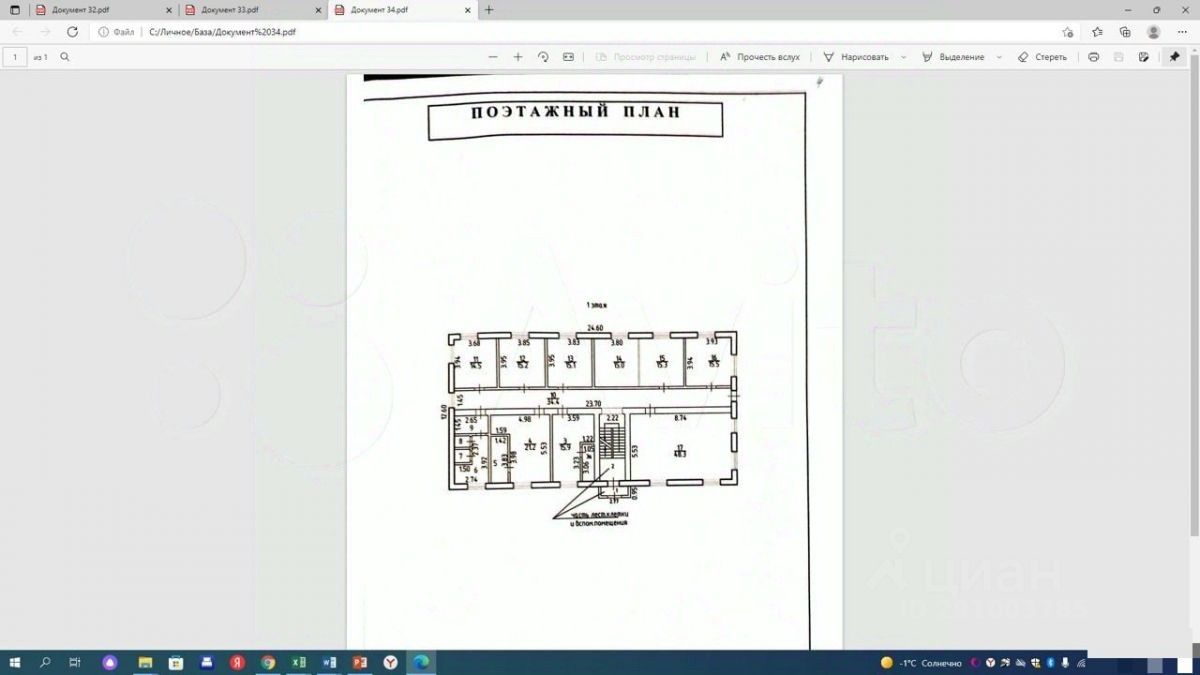Click the browser forward arrow
Viewport: 1200px width, 675px height.
click(45, 32)
